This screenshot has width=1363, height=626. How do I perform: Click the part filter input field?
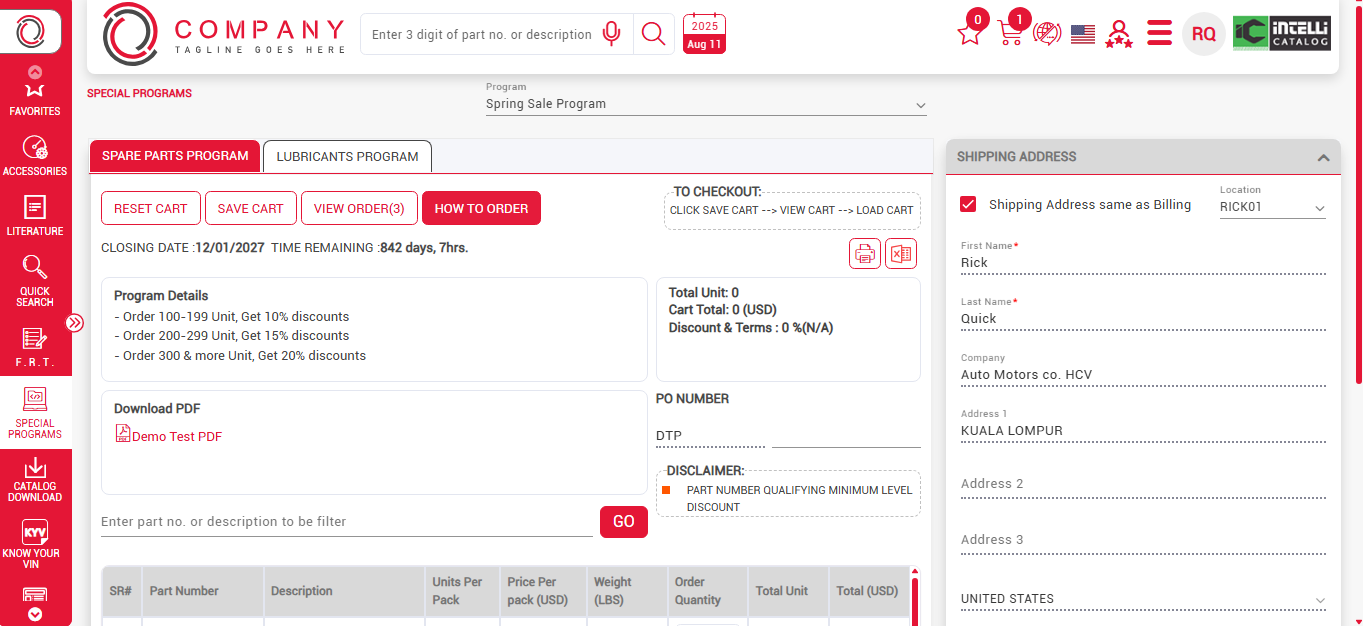tap(347, 521)
